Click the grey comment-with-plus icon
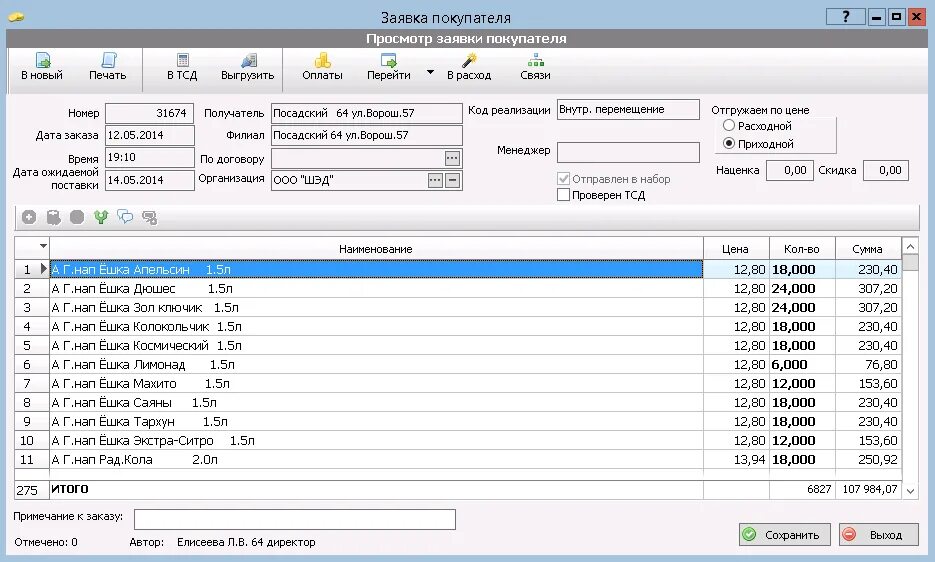The image size is (935, 562). (x=149, y=218)
